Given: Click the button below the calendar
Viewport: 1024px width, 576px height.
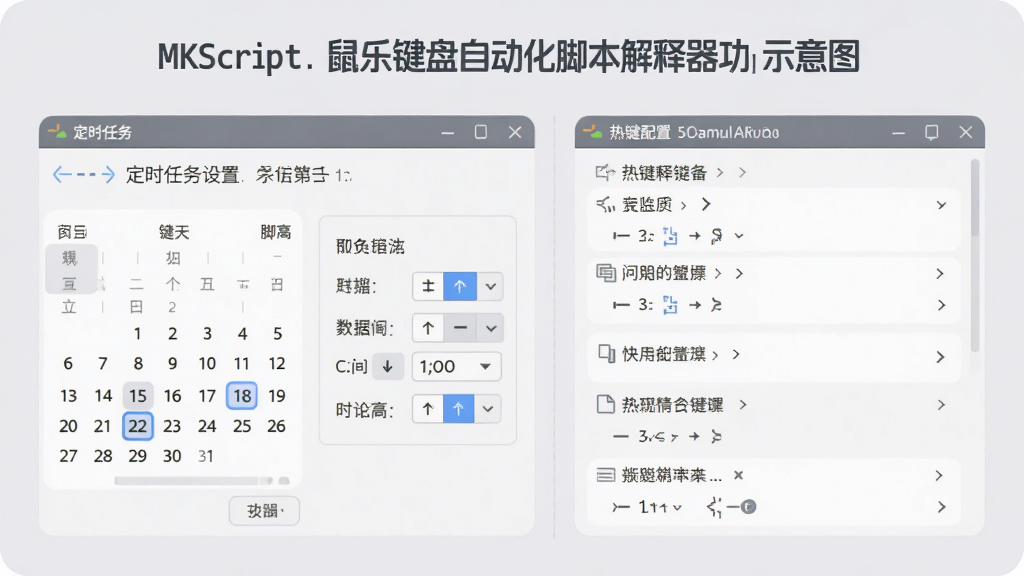Looking at the screenshot, I should pos(264,511).
